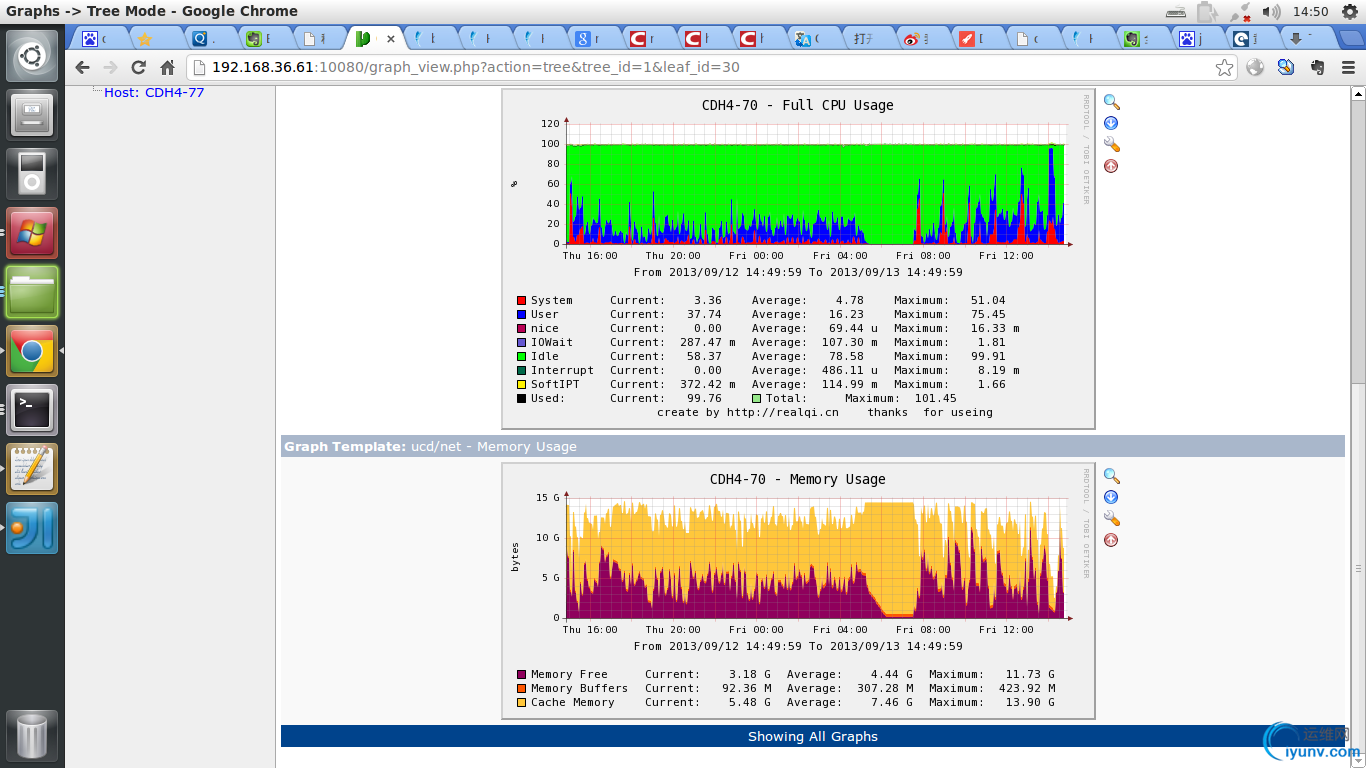
Task: Click the green Idle legend swatch
Action: [521, 356]
